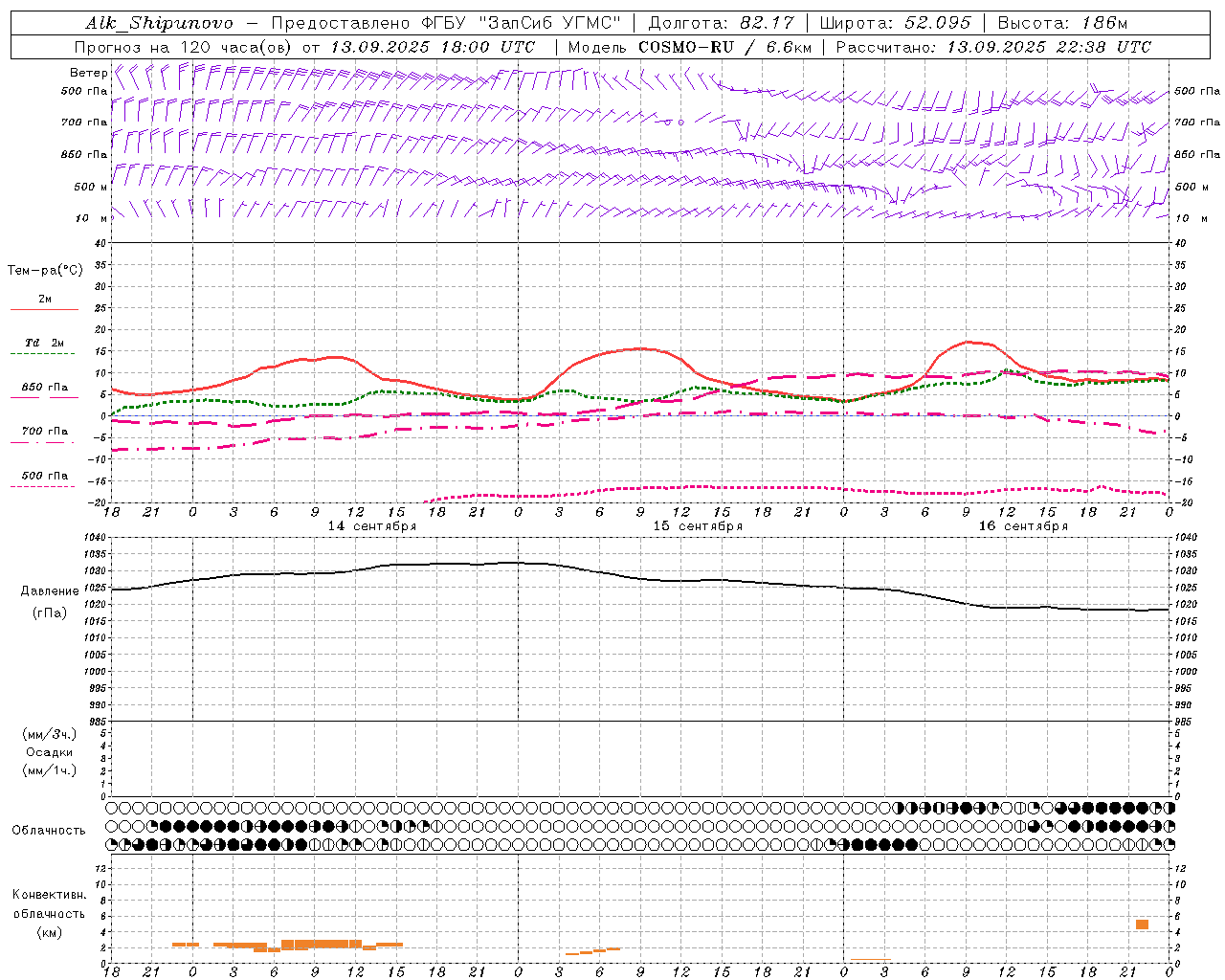Click the 16 сентября date label
This screenshot has width=1225, height=980.
[1023, 526]
